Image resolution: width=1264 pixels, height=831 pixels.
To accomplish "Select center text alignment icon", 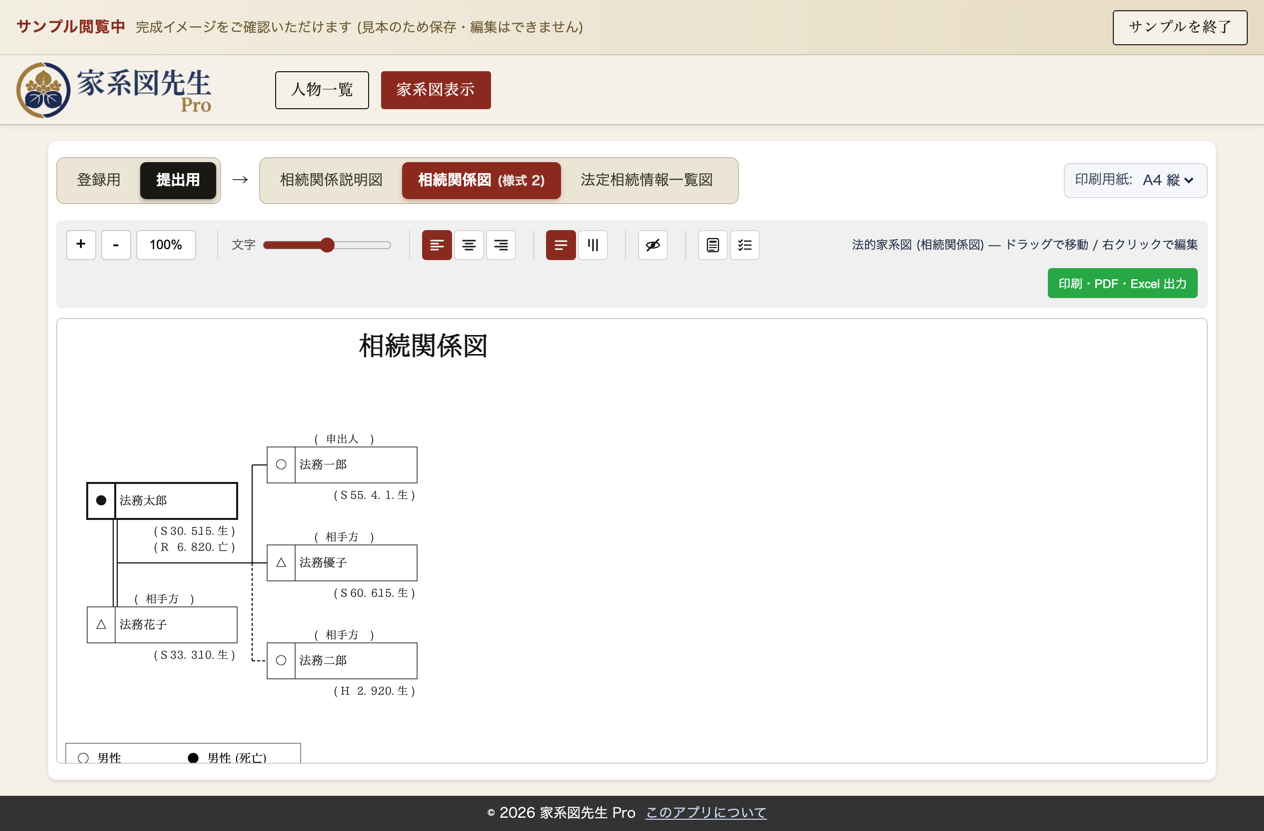I will pyautogui.click(x=469, y=245).
